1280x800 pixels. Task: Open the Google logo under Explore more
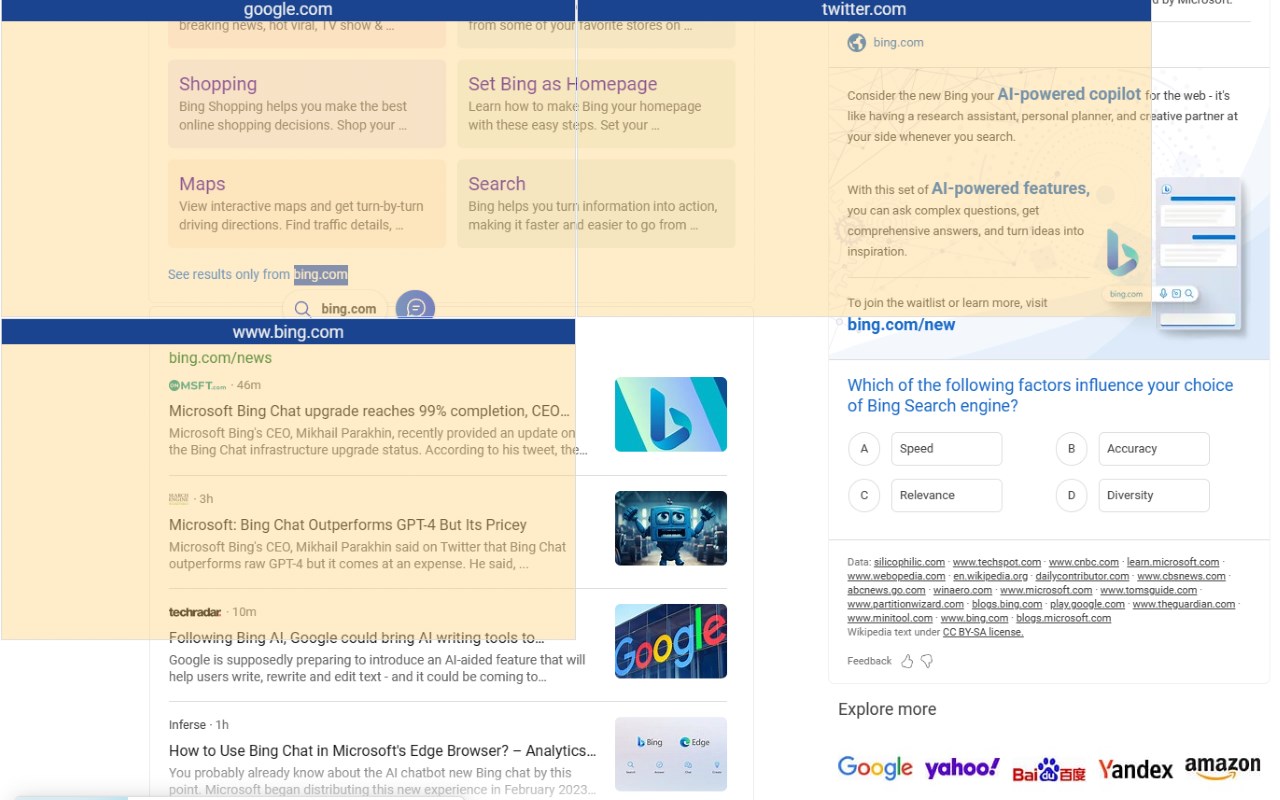tap(875, 768)
